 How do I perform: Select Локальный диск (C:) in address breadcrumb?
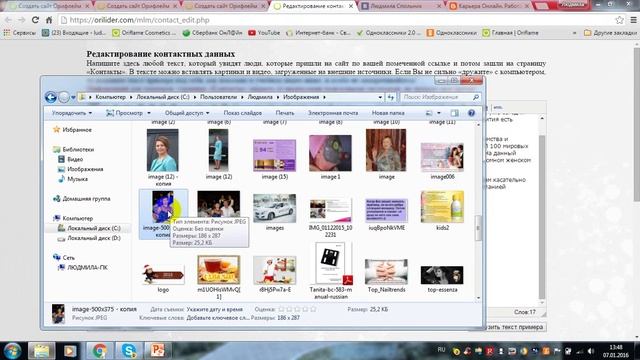[163, 97]
